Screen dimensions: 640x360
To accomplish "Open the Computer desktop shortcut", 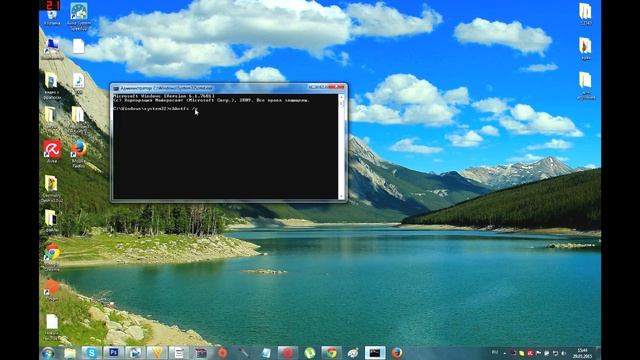I will pyautogui.click(x=52, y=49).
